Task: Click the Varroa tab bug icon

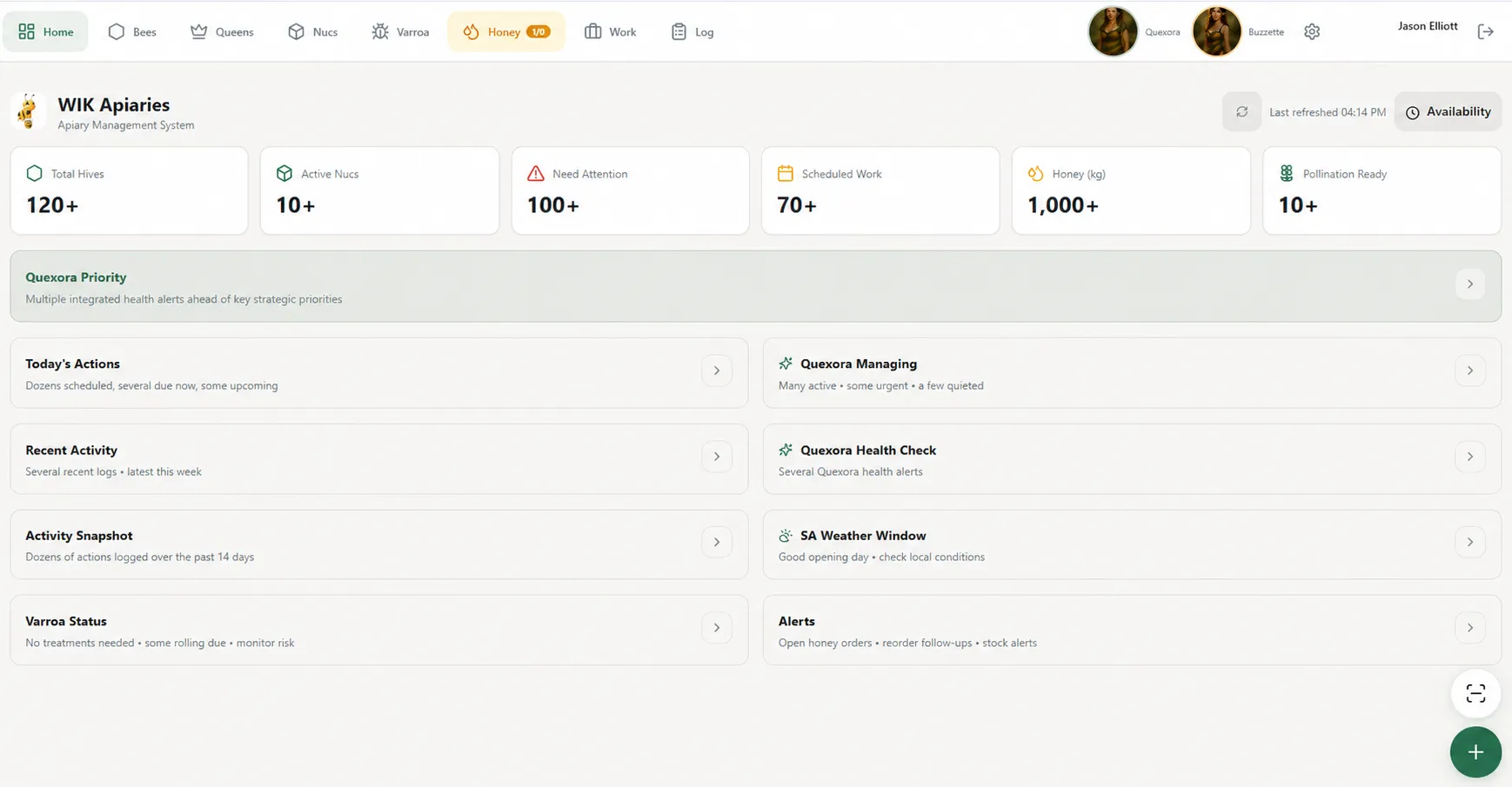Action: point(380,32)
